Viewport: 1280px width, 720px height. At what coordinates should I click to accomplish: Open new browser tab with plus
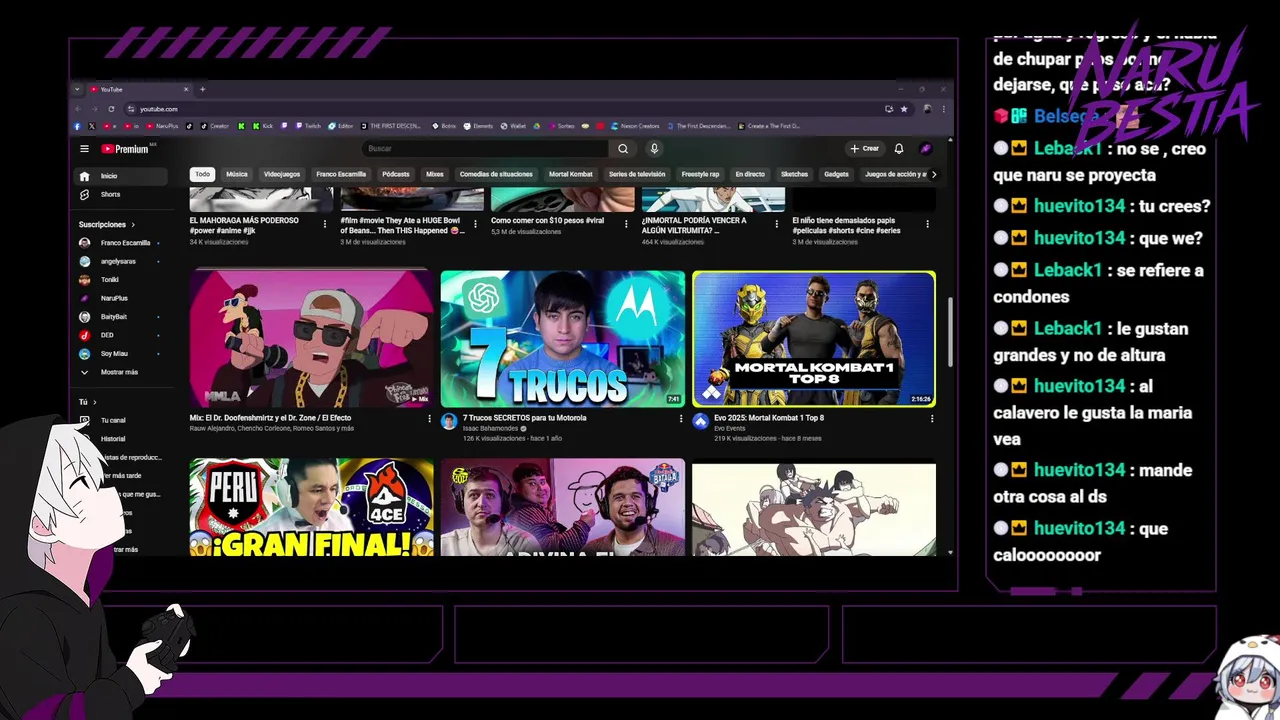coord(202,89)
